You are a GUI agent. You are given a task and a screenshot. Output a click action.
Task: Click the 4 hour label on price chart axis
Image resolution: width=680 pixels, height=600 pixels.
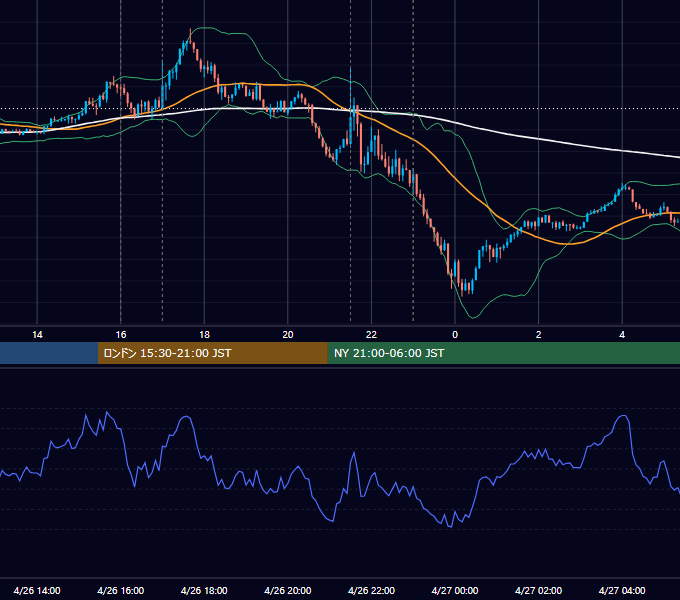pyautogui.click(x=622, y=335)
